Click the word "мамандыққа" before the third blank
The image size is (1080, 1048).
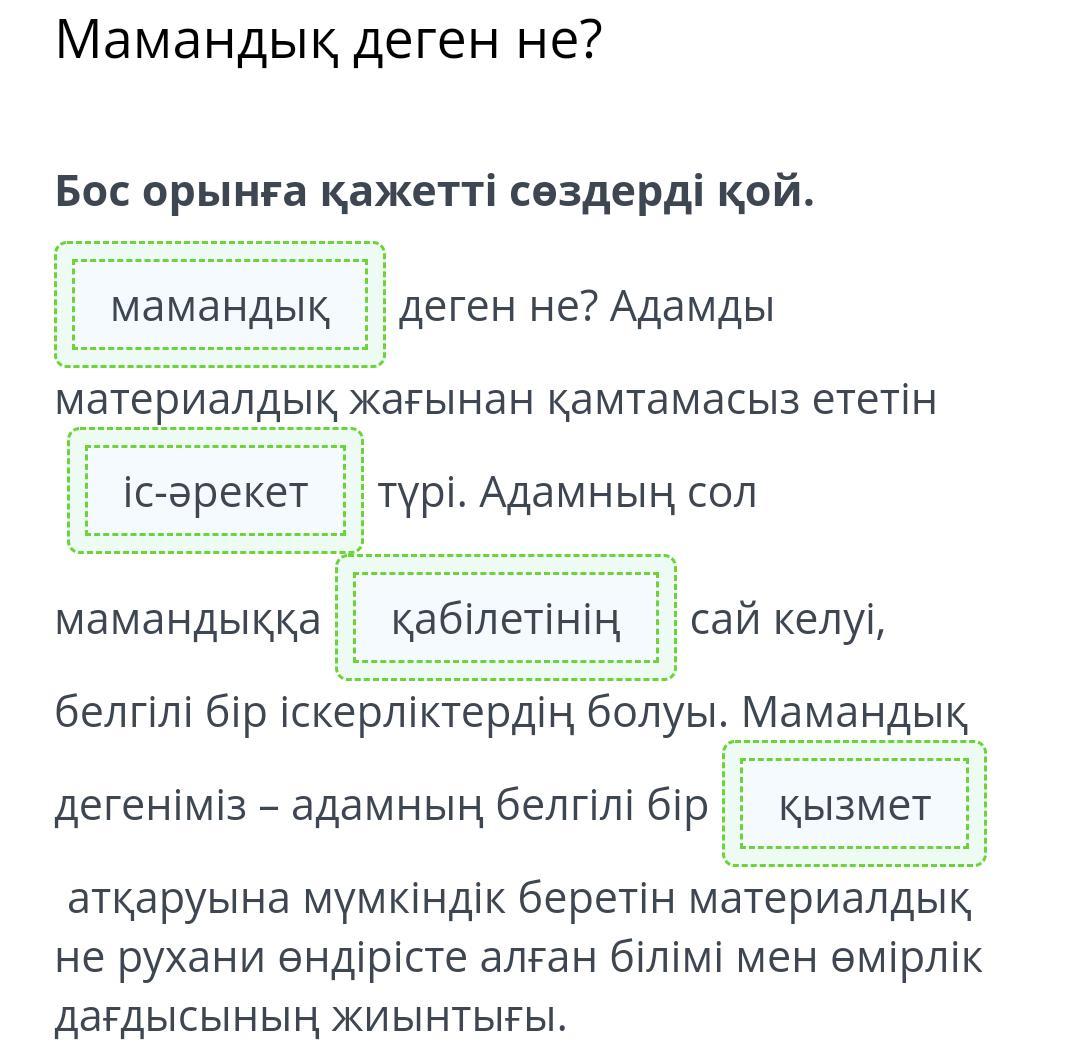pos(187,619)
